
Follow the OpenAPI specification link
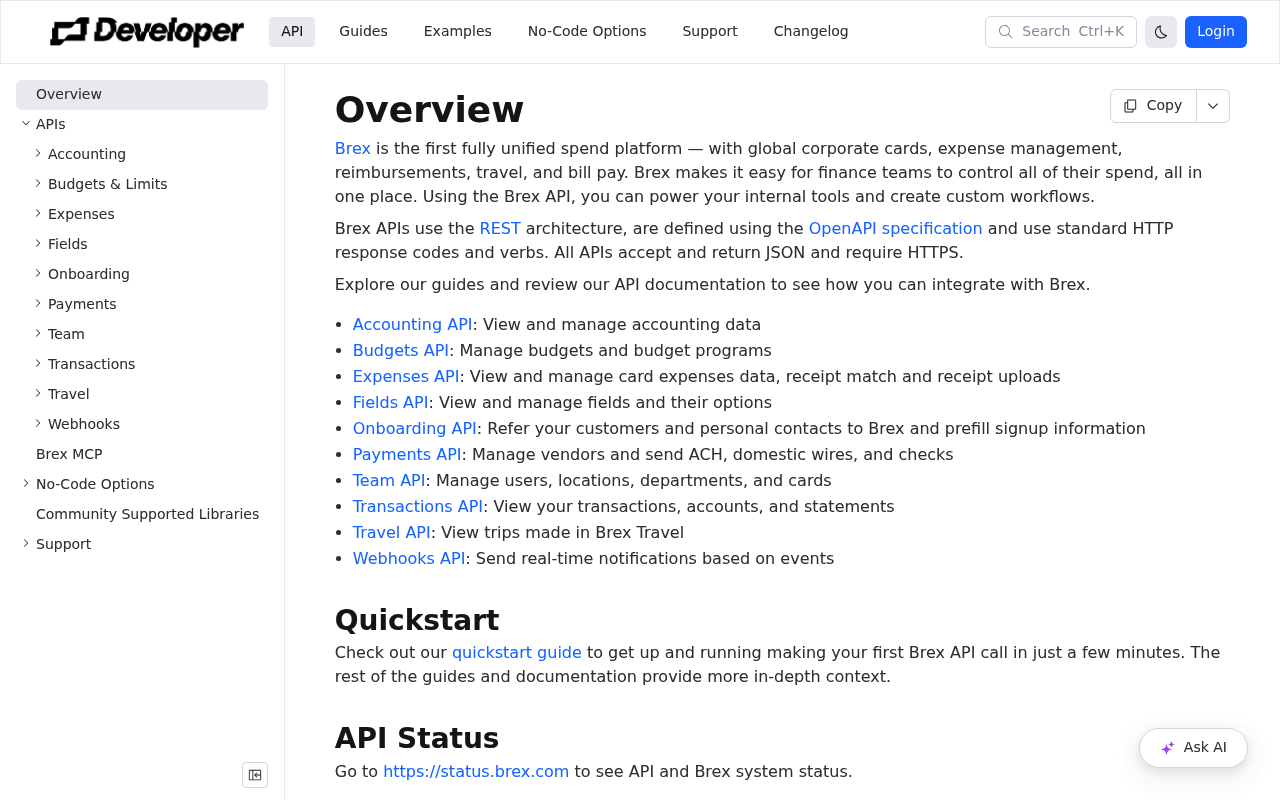tap(896, 228)
